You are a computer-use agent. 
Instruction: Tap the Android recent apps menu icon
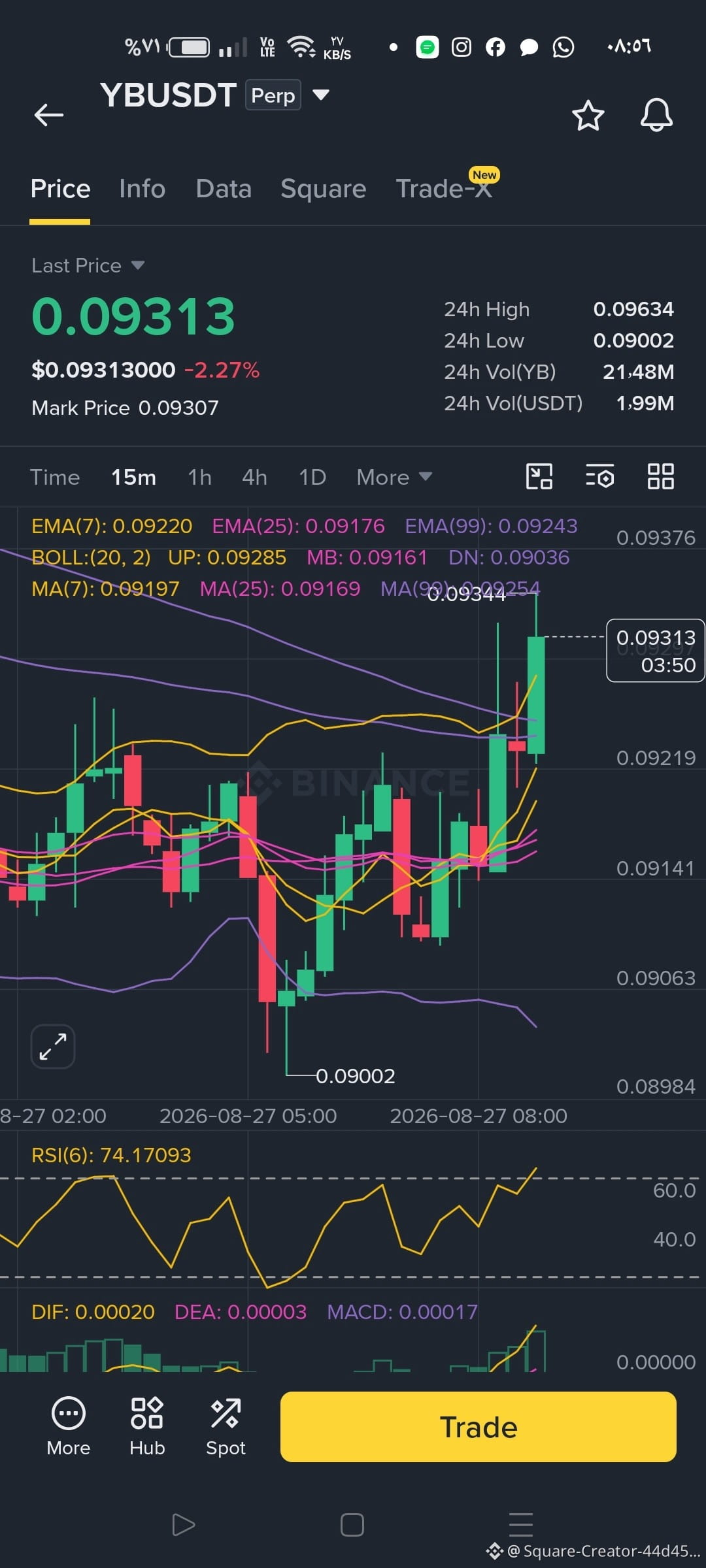coord(521,1524)
